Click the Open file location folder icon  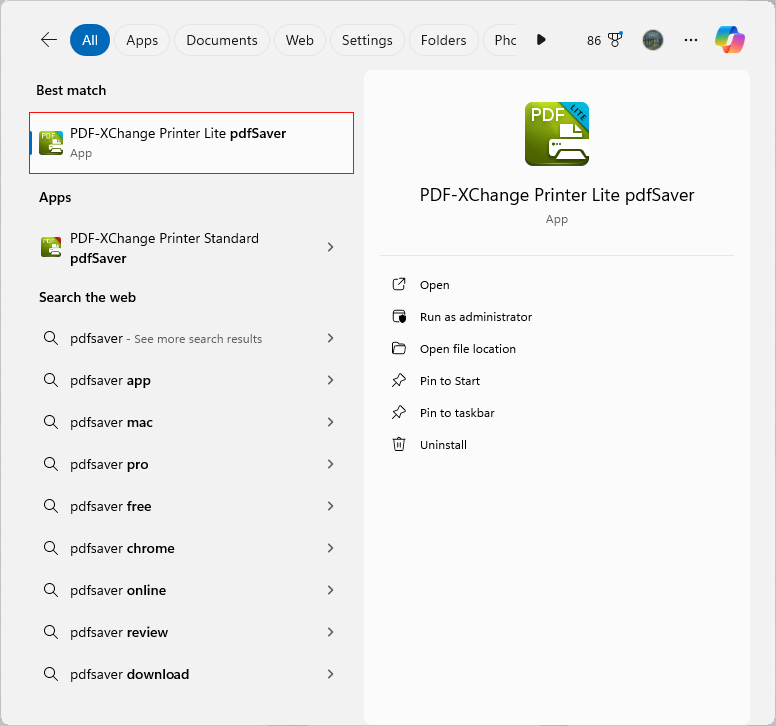[x=399, y=349]
